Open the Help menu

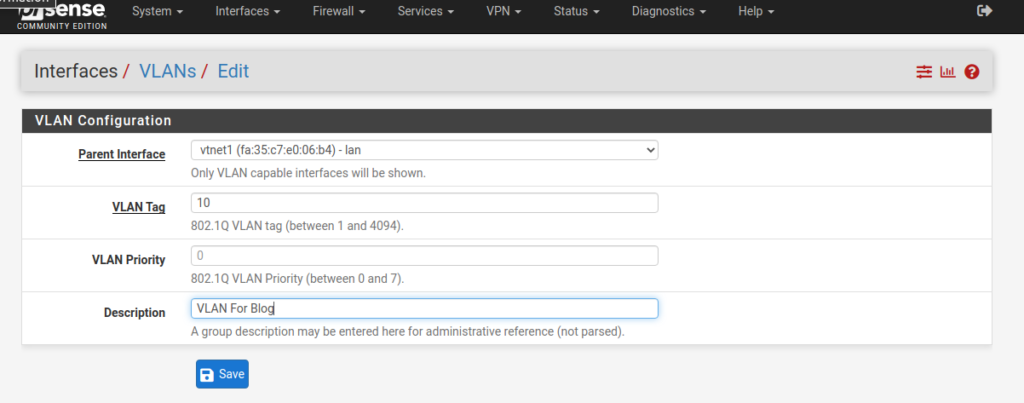click(x=755, y=12)
